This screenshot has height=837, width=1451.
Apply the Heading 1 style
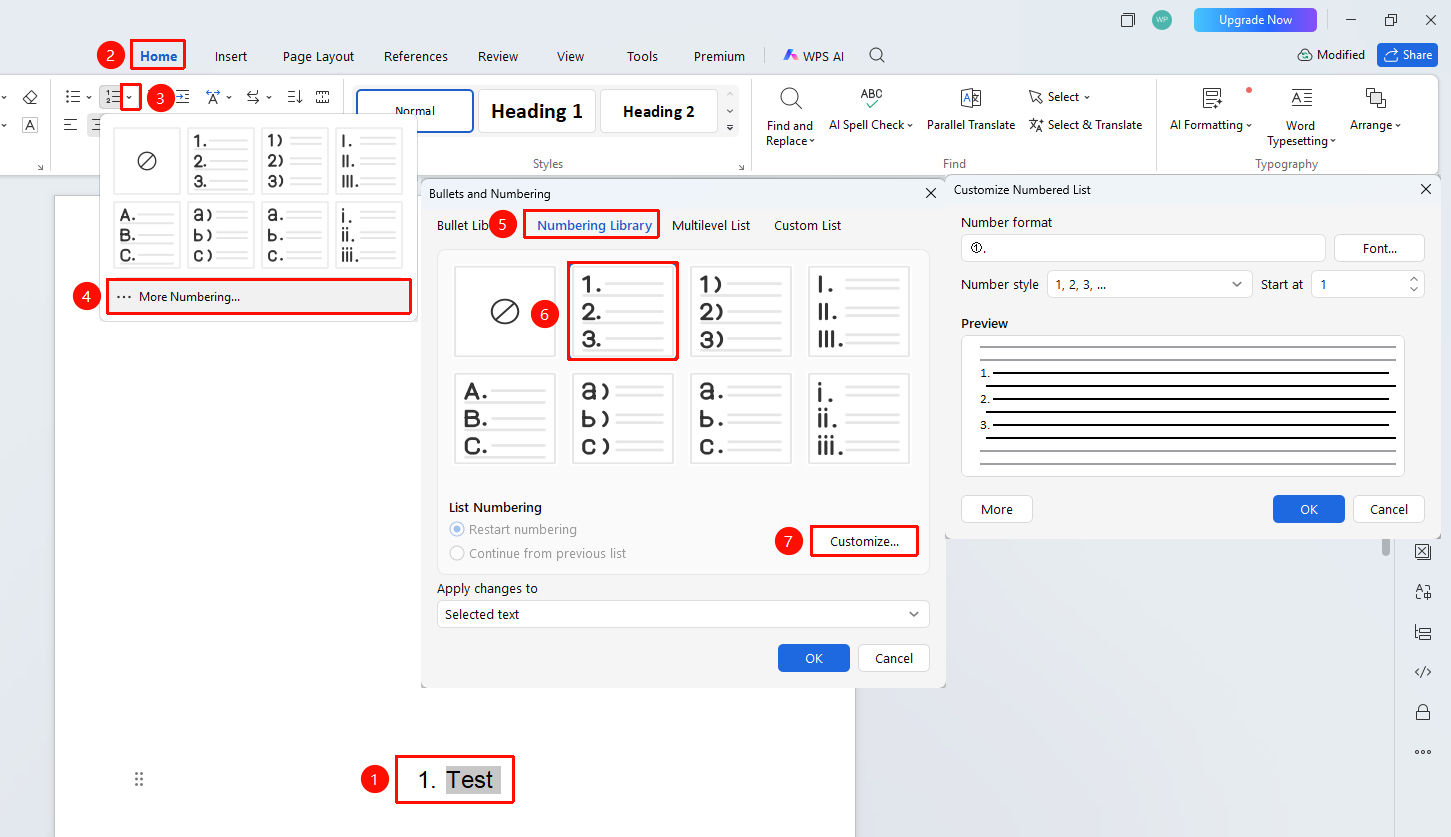tap(537, 111)
